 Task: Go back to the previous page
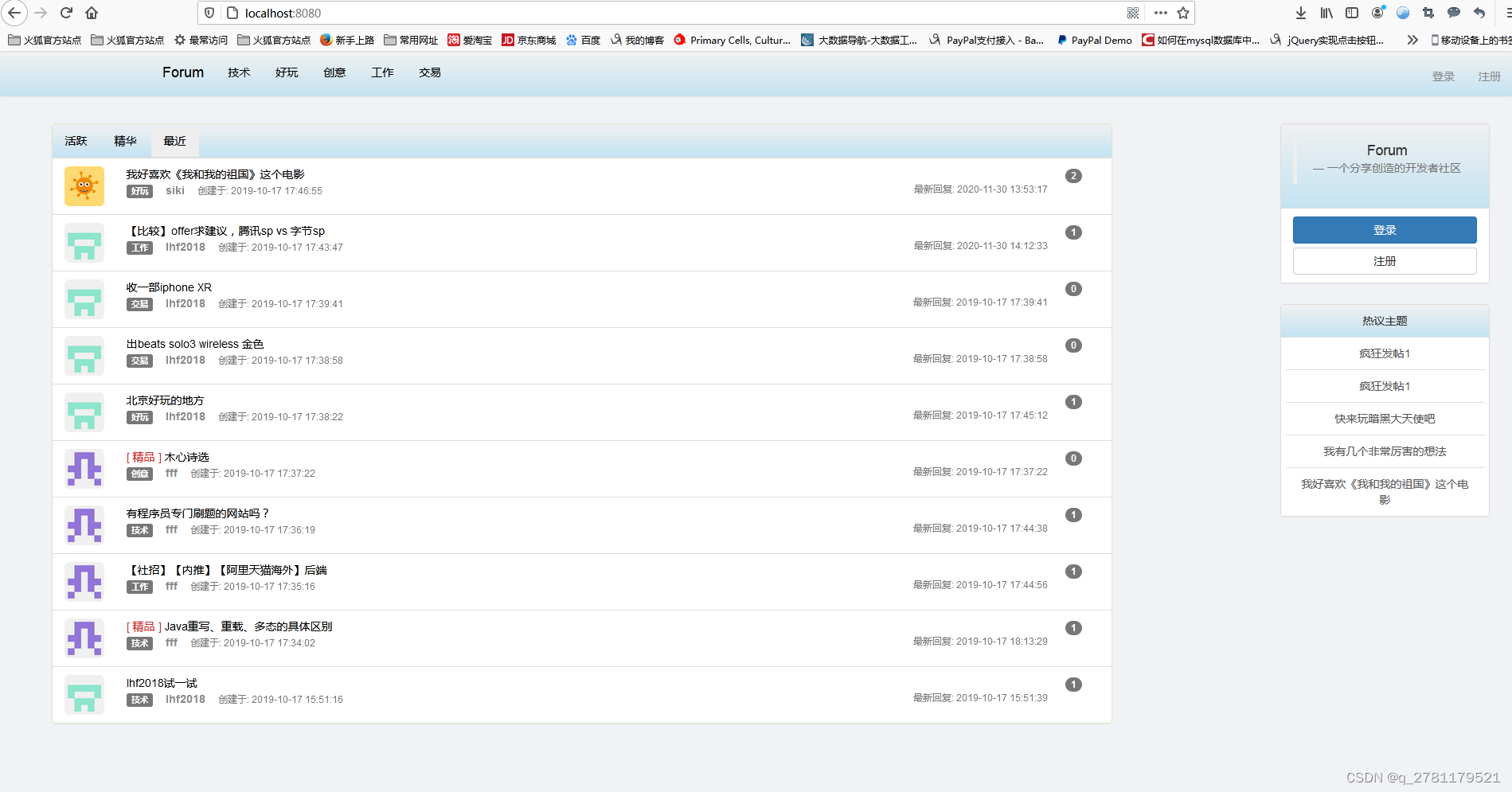pos(14,13)
